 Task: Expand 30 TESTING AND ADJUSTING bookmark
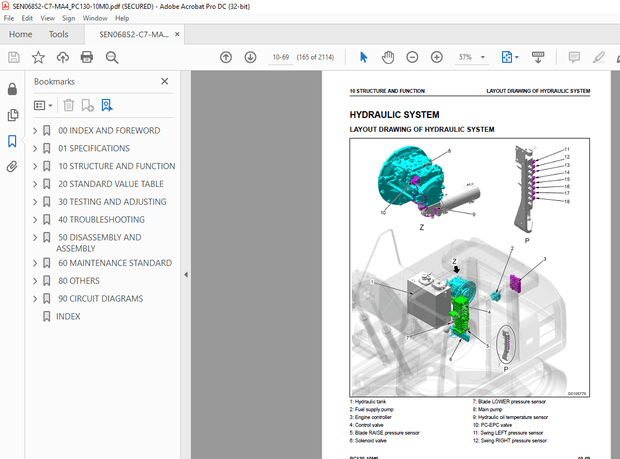click(35, 202)
